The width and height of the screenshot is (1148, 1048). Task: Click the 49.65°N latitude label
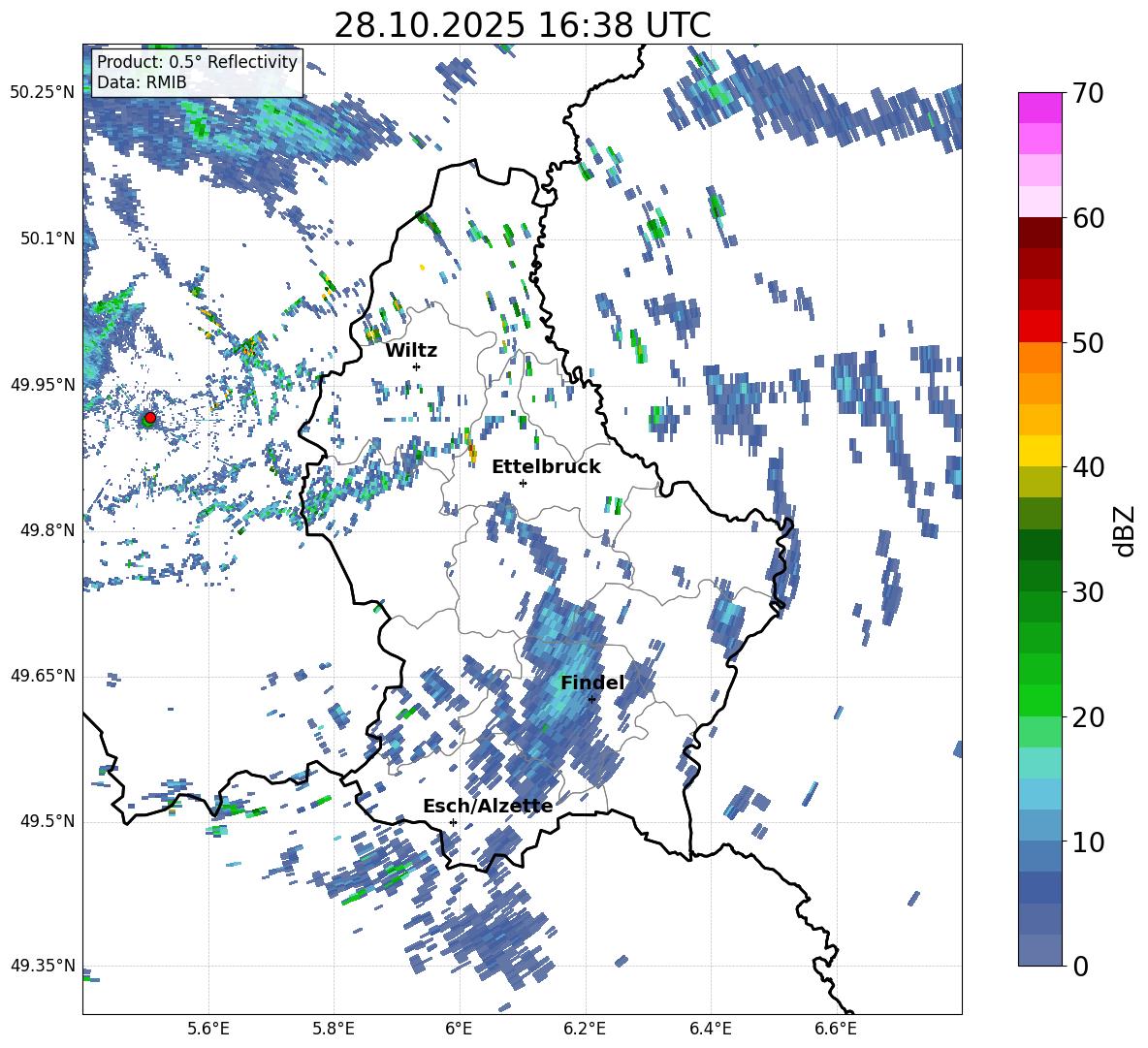(43, 676)
